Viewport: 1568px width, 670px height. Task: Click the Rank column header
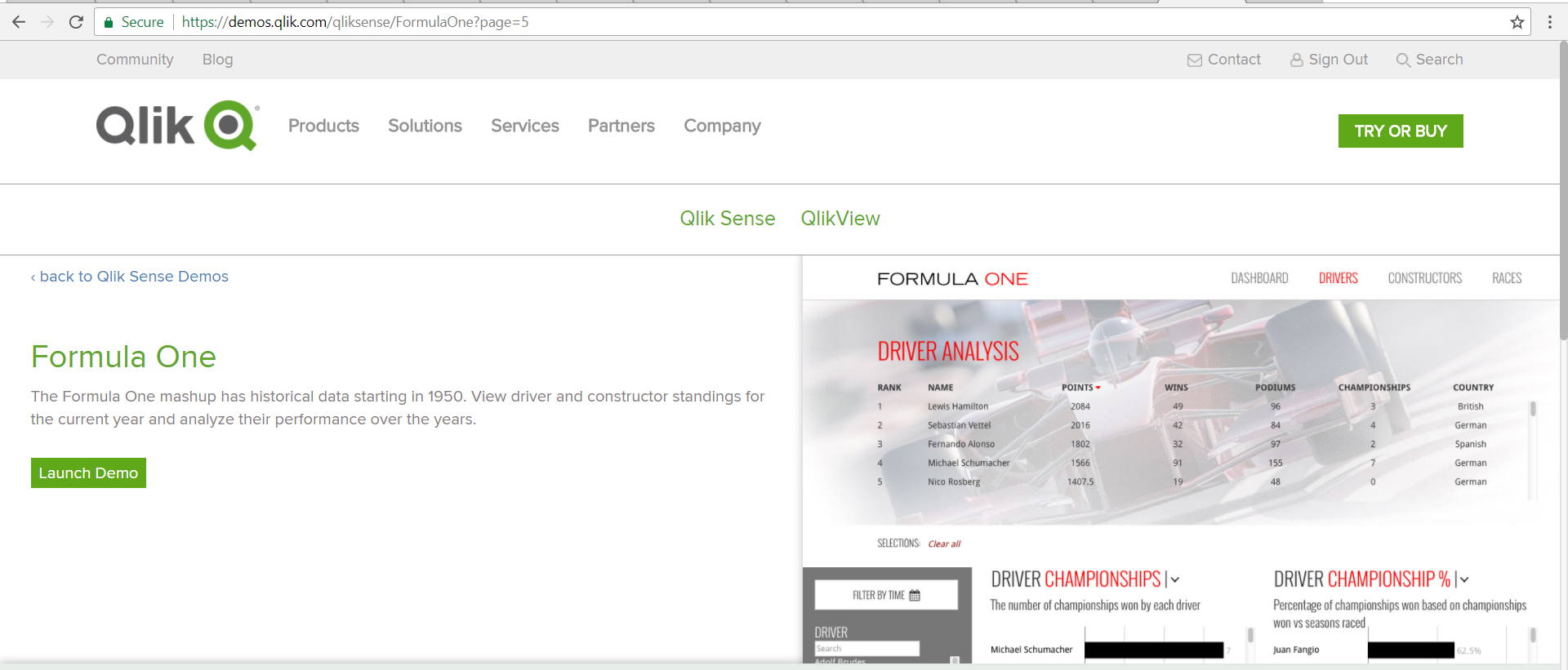pos(889,388)
